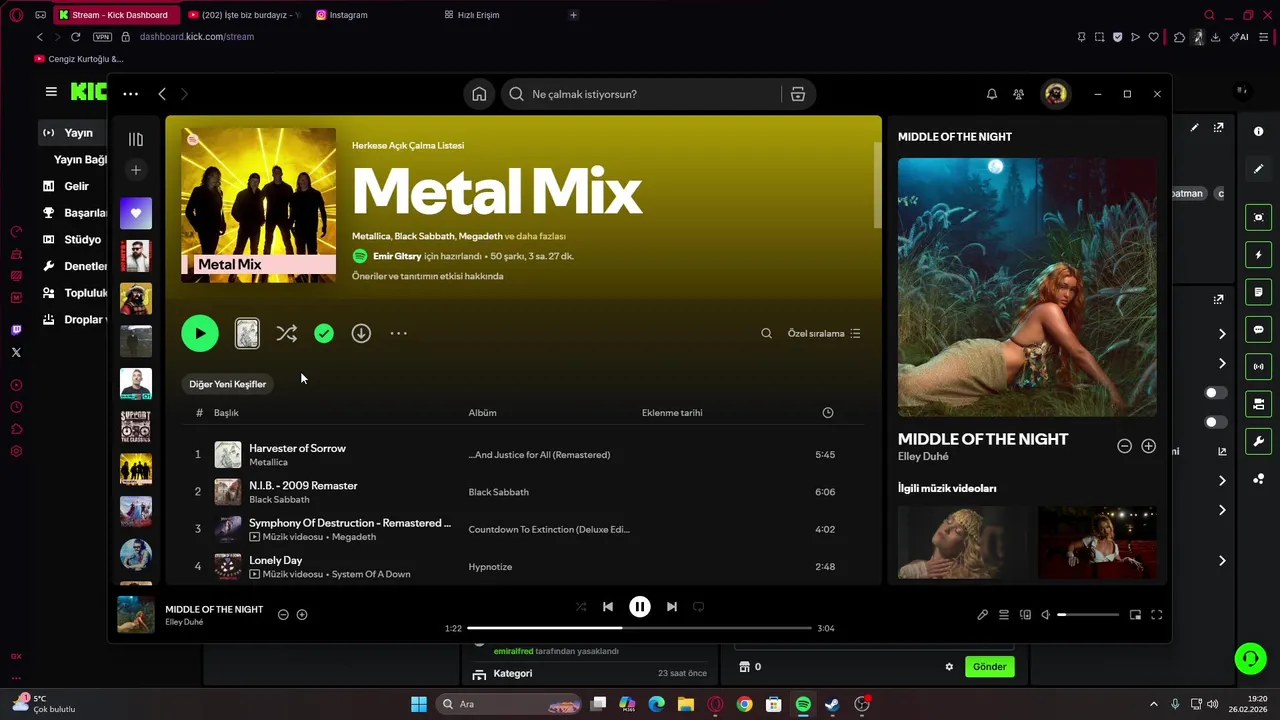Click Öneriler ve tanıtımın etkisi hakkında
Screen dimensions: 1280x720
[x=427, y=276]
